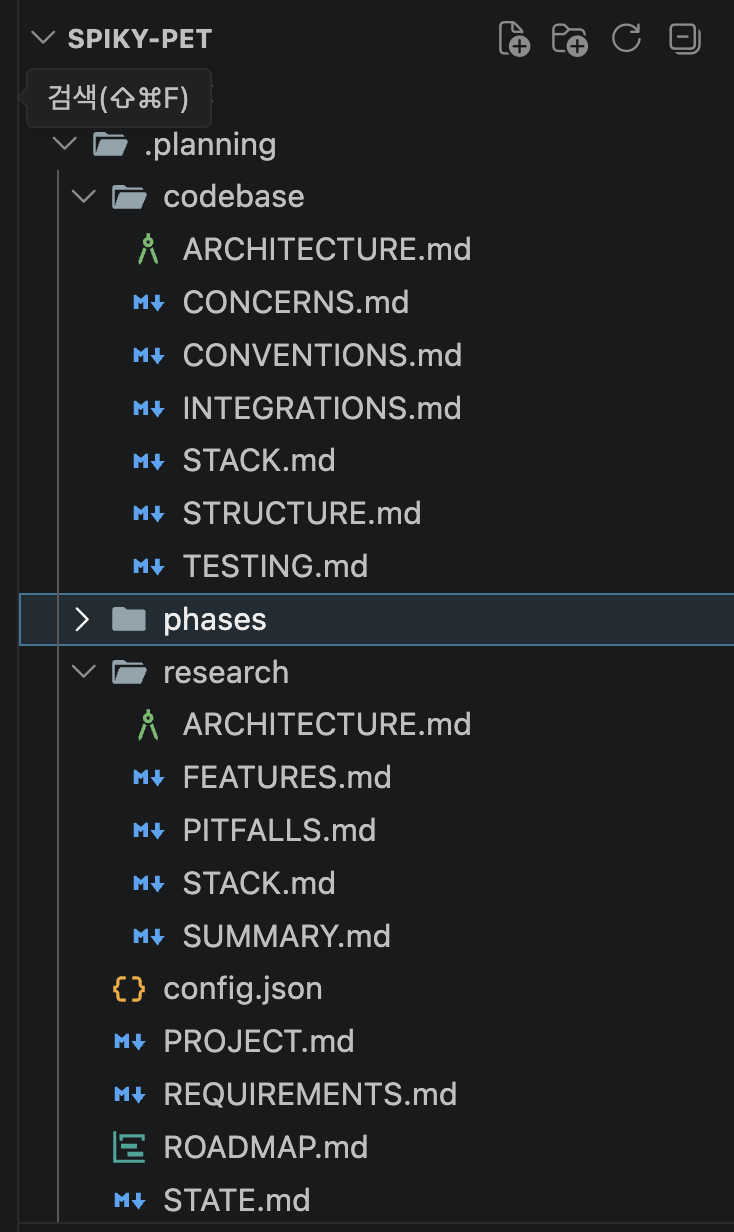Click the codebase folder icon

click(x=129, y=197)
